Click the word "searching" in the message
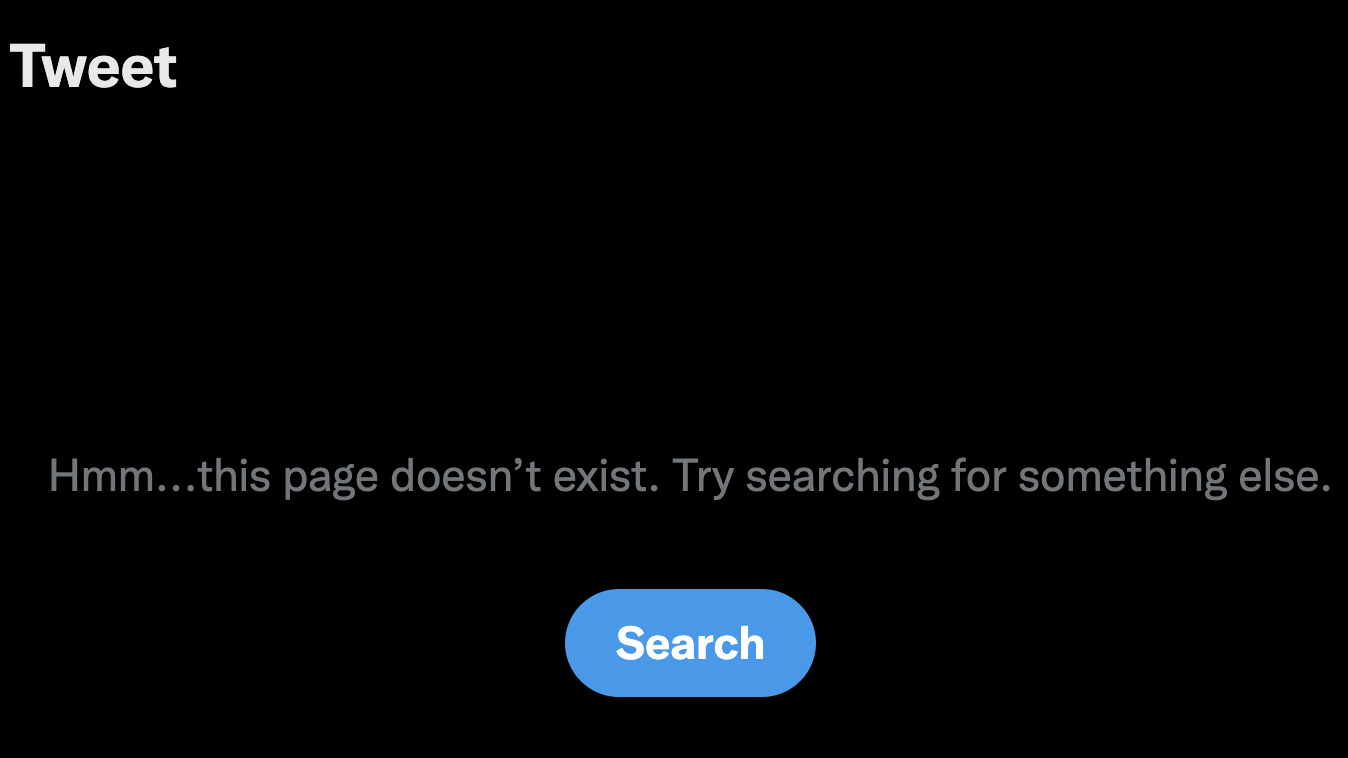This screenshot has width=1348, height=758. click(x=842, y=476)
